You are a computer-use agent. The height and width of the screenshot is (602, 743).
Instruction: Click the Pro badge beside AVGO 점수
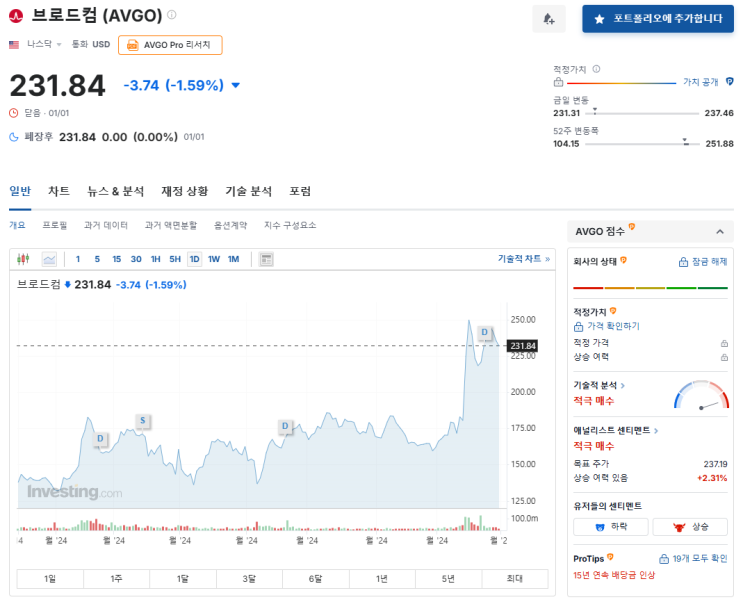pos(632,227)
